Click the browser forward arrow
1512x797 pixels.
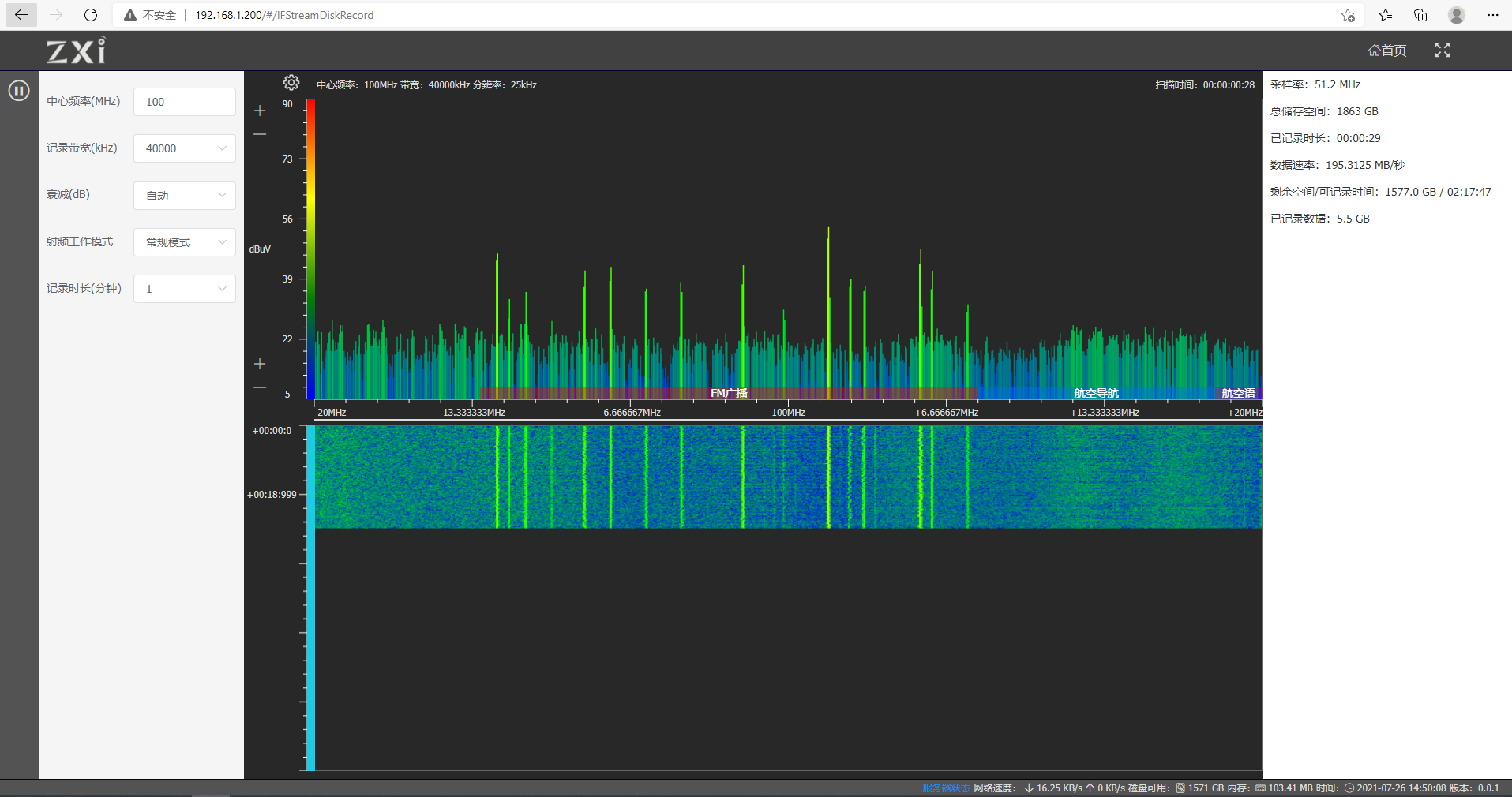(56, 15)
